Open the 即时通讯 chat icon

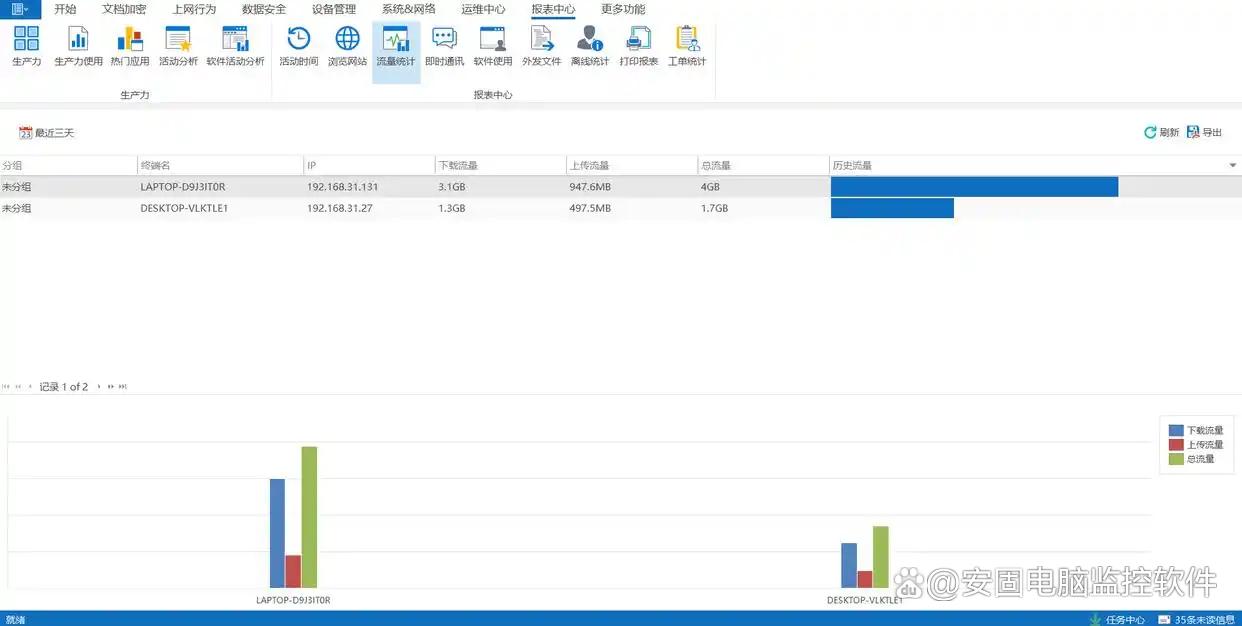444,46
